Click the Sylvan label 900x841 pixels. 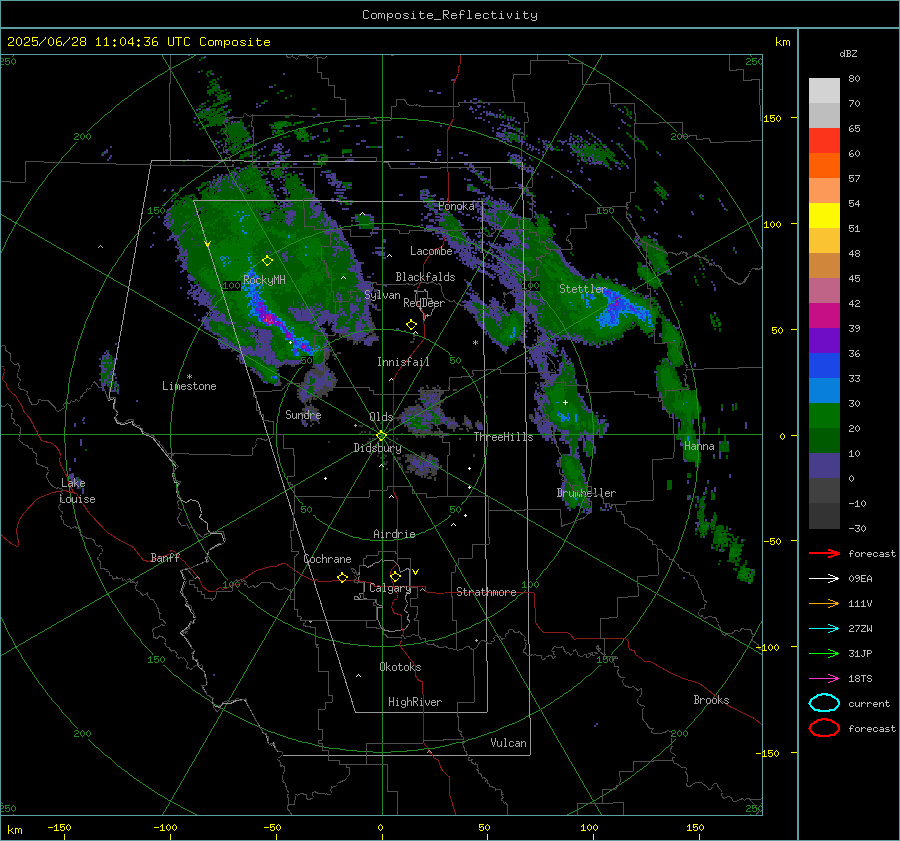[x=382, y=295]
